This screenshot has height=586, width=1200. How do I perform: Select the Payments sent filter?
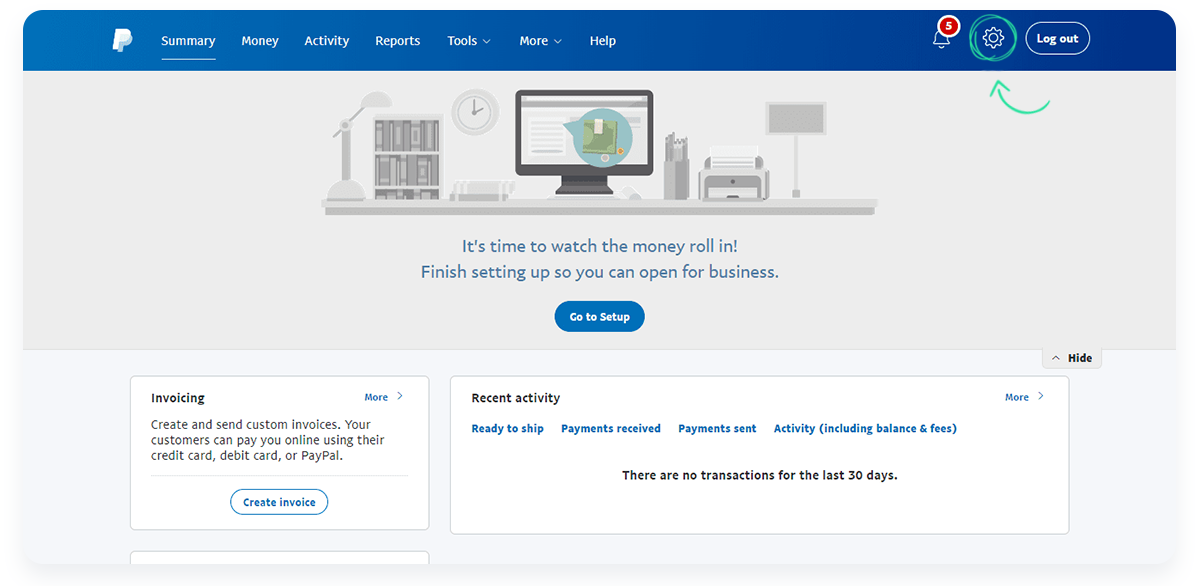click(x=717, y=428)
